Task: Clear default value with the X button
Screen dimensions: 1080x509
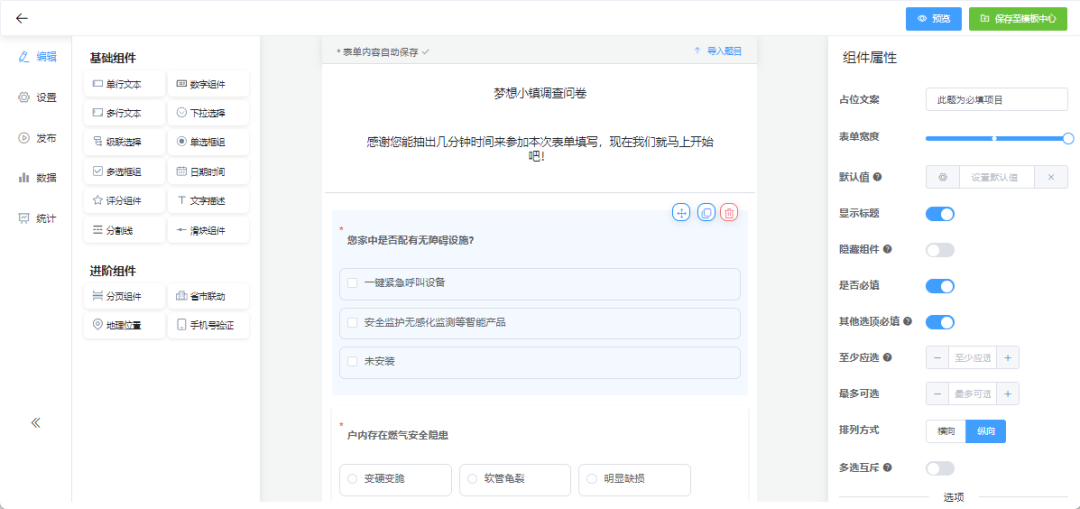Action: point(1051,177)
